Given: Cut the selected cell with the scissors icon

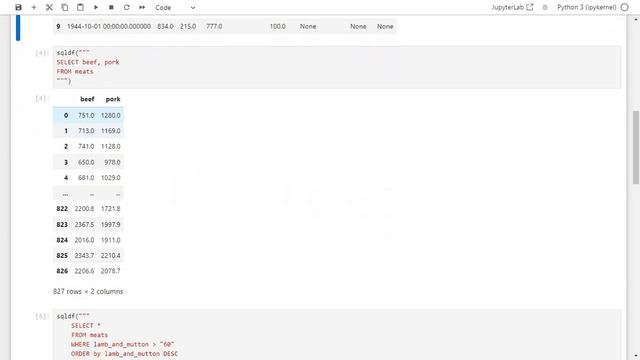Looking at the screenshot, I should point(49,7).
